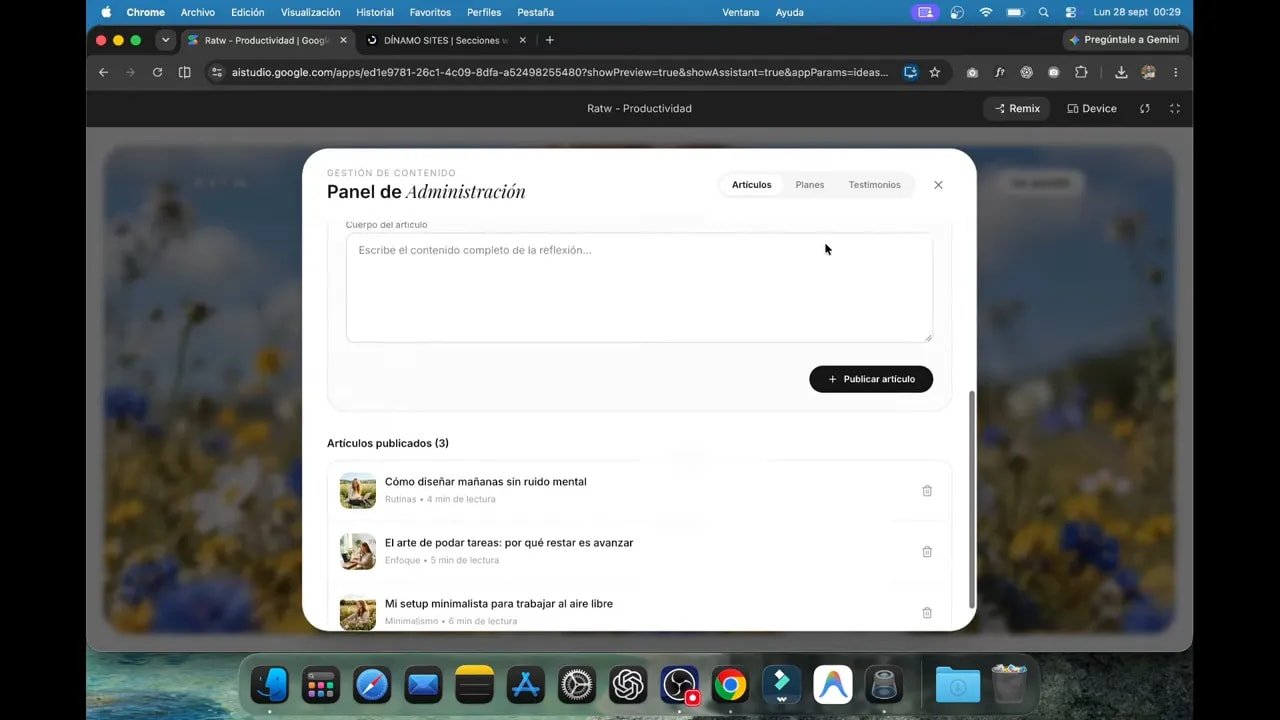Image resolution: width=1280 pixels, height=720 pixels.
Task: Click Pregúntale a Gemini button
Action: point(1124,40)
